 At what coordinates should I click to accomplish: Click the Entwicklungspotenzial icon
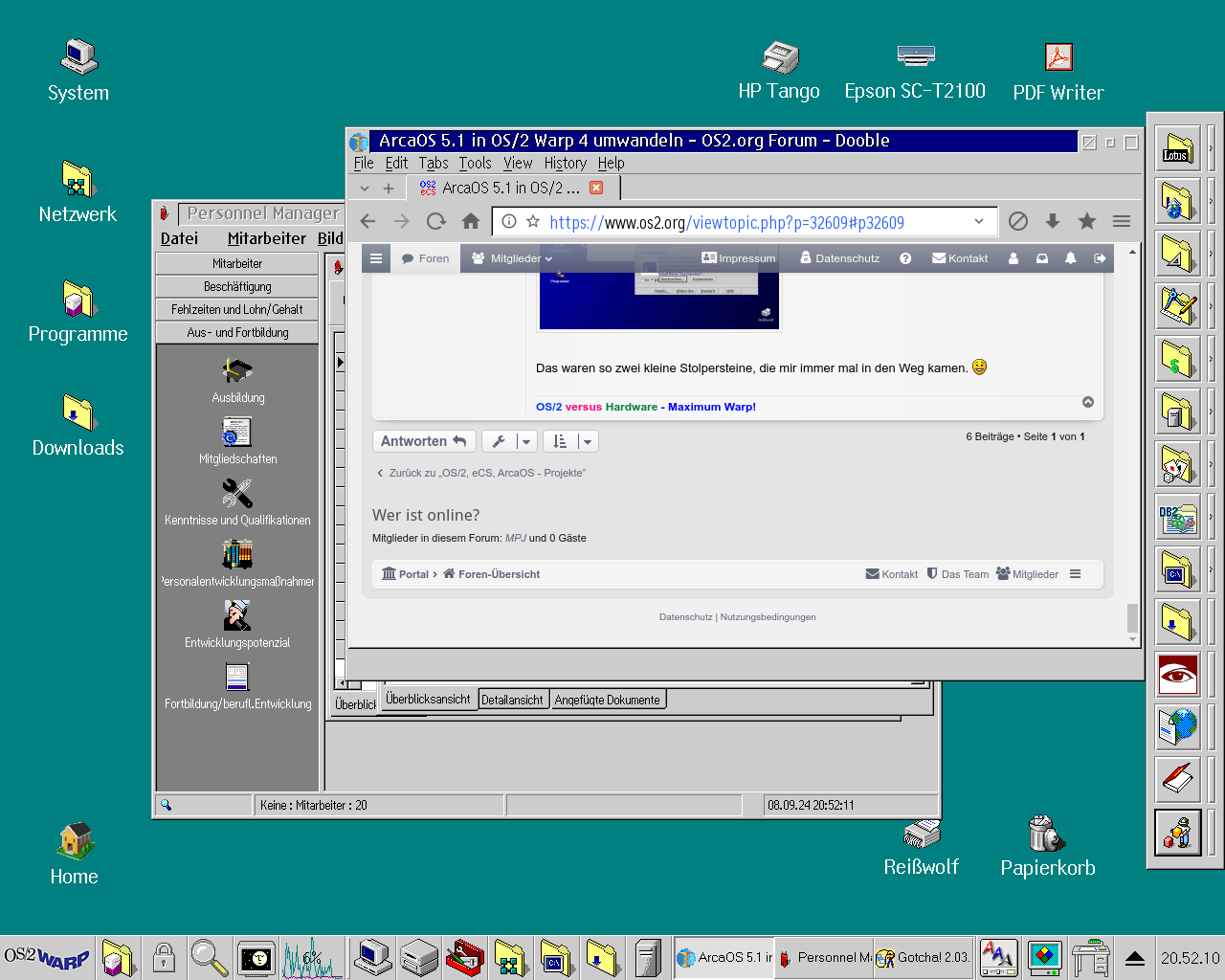(x=237, y=615)
